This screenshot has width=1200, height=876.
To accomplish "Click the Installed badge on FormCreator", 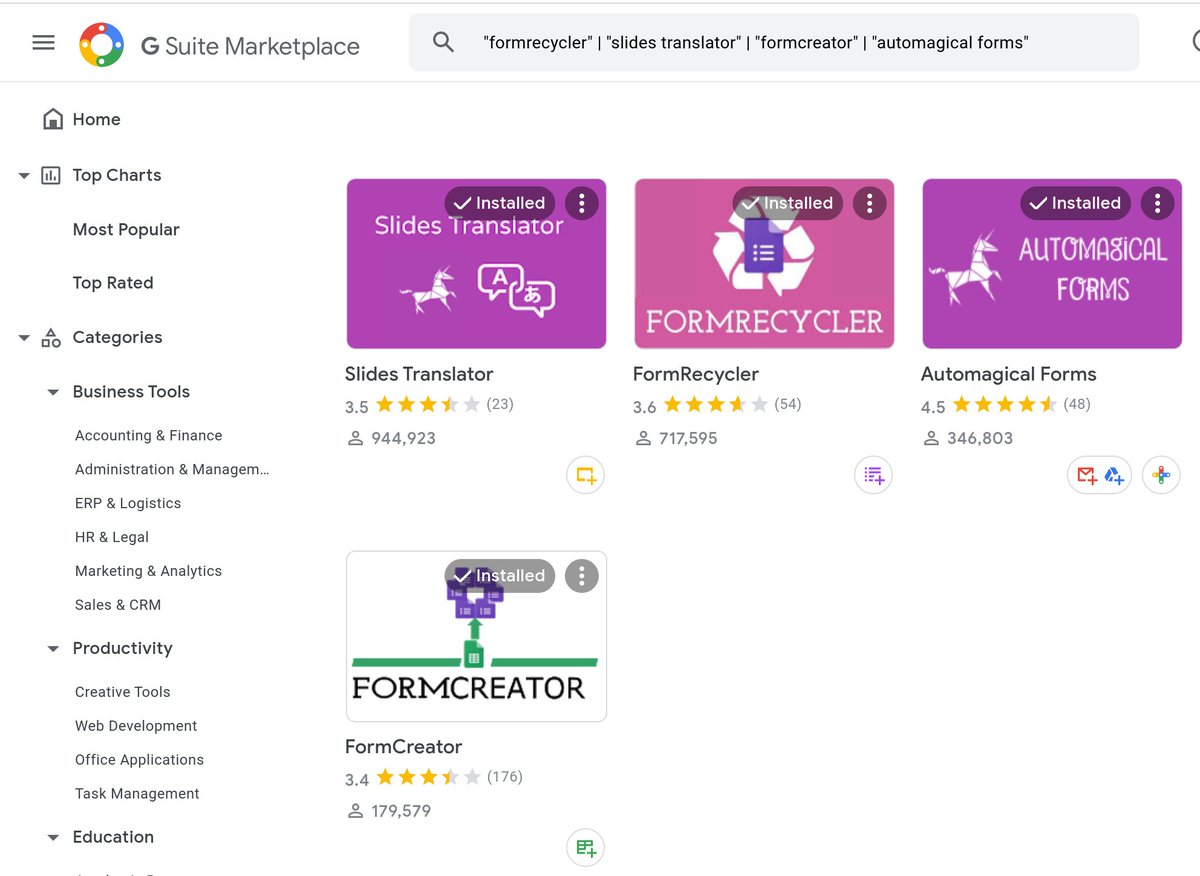I will tap(499, 575).
